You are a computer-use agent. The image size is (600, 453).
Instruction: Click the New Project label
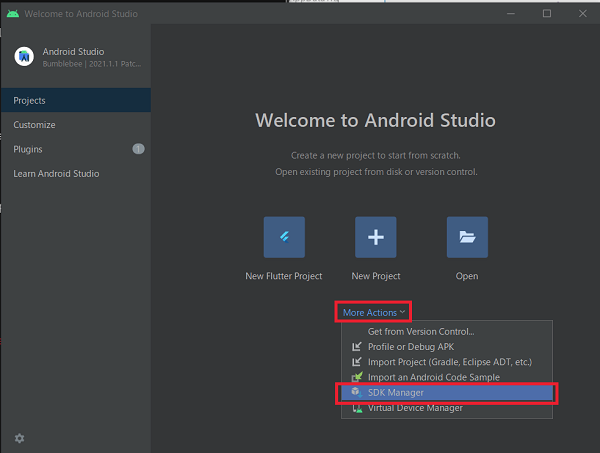click(376, 276)
